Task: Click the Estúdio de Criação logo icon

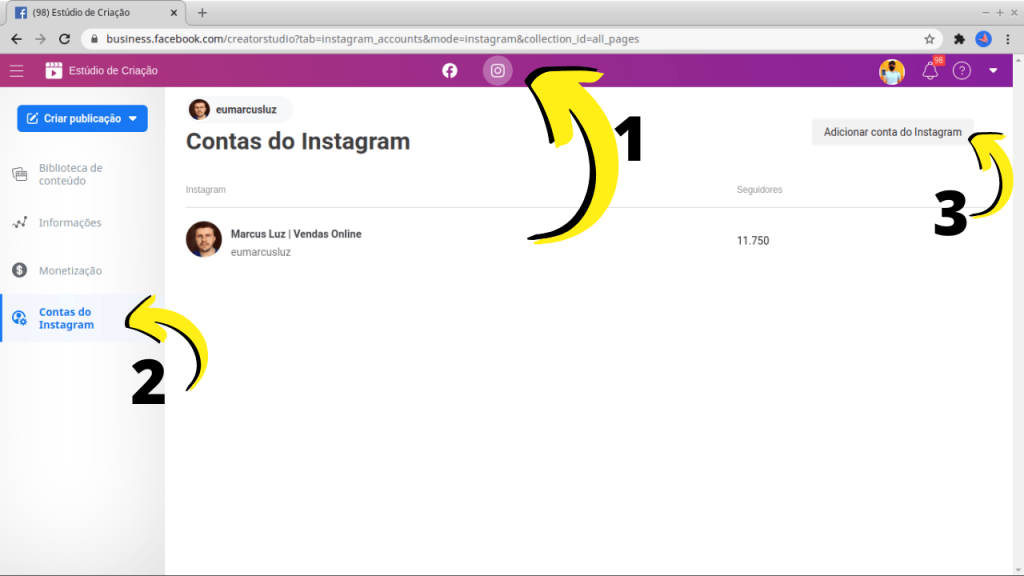Action: pyautogui.click(x=54, y=71)
